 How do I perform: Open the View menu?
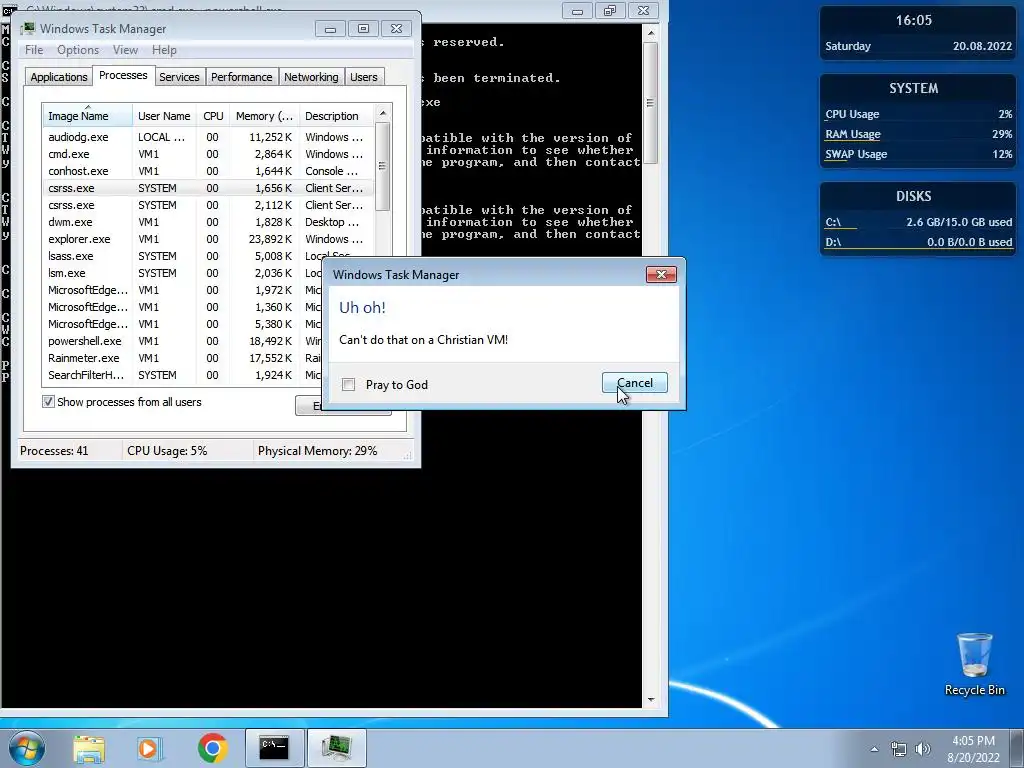click(125, 50)
